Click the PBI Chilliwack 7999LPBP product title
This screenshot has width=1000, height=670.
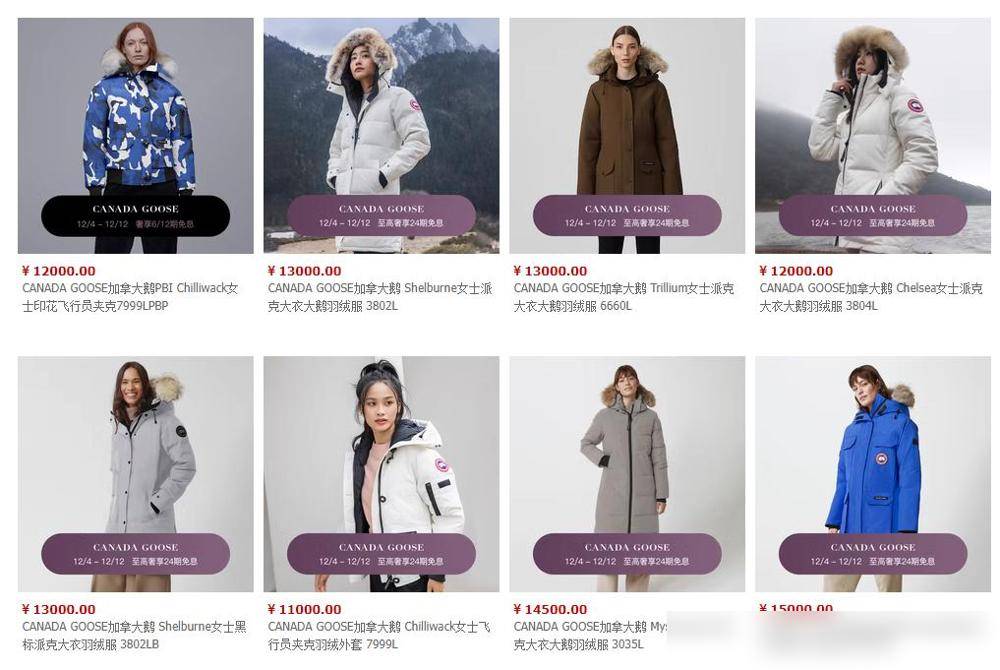(130, 296)
